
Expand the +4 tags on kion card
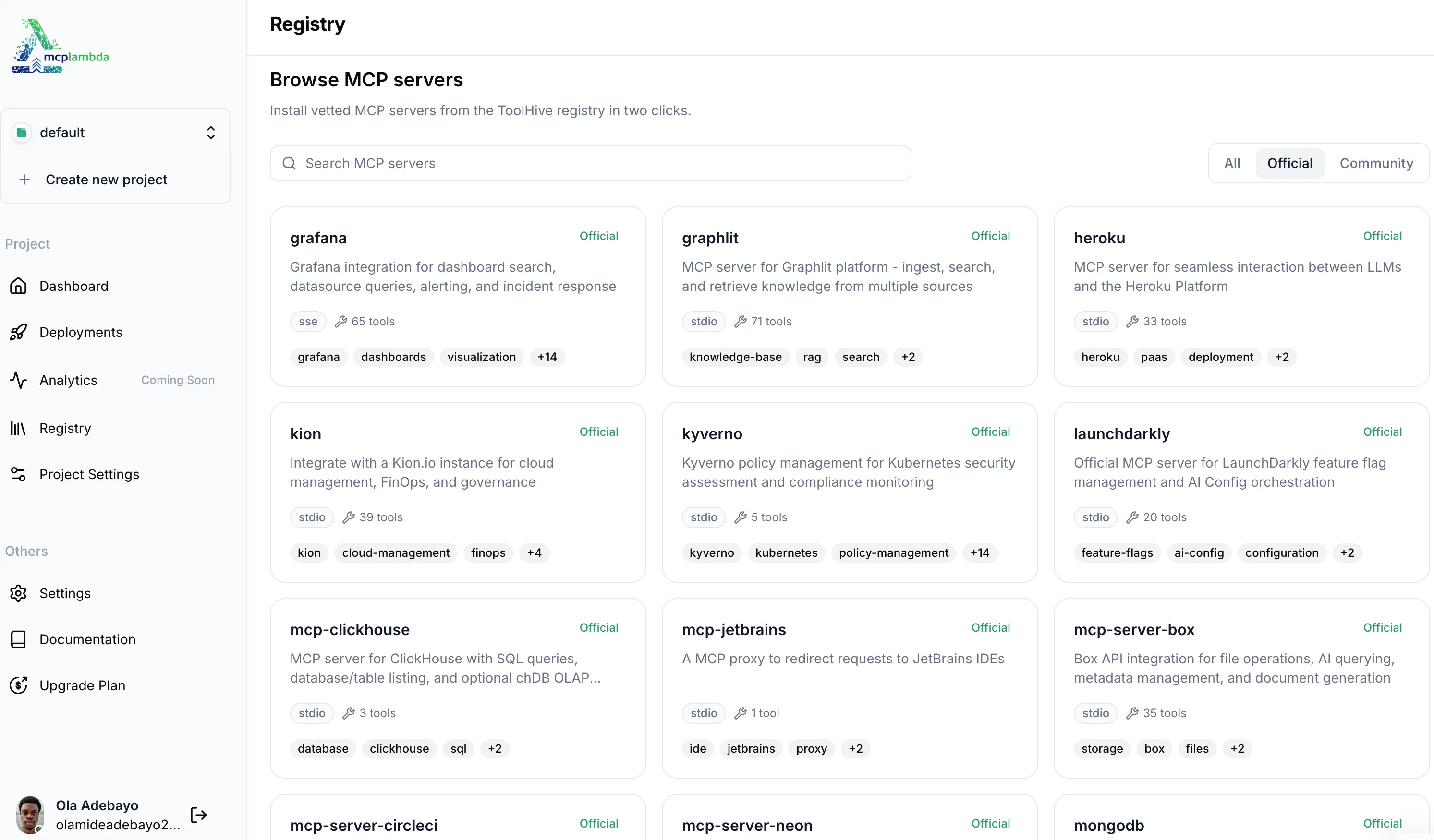534,553
